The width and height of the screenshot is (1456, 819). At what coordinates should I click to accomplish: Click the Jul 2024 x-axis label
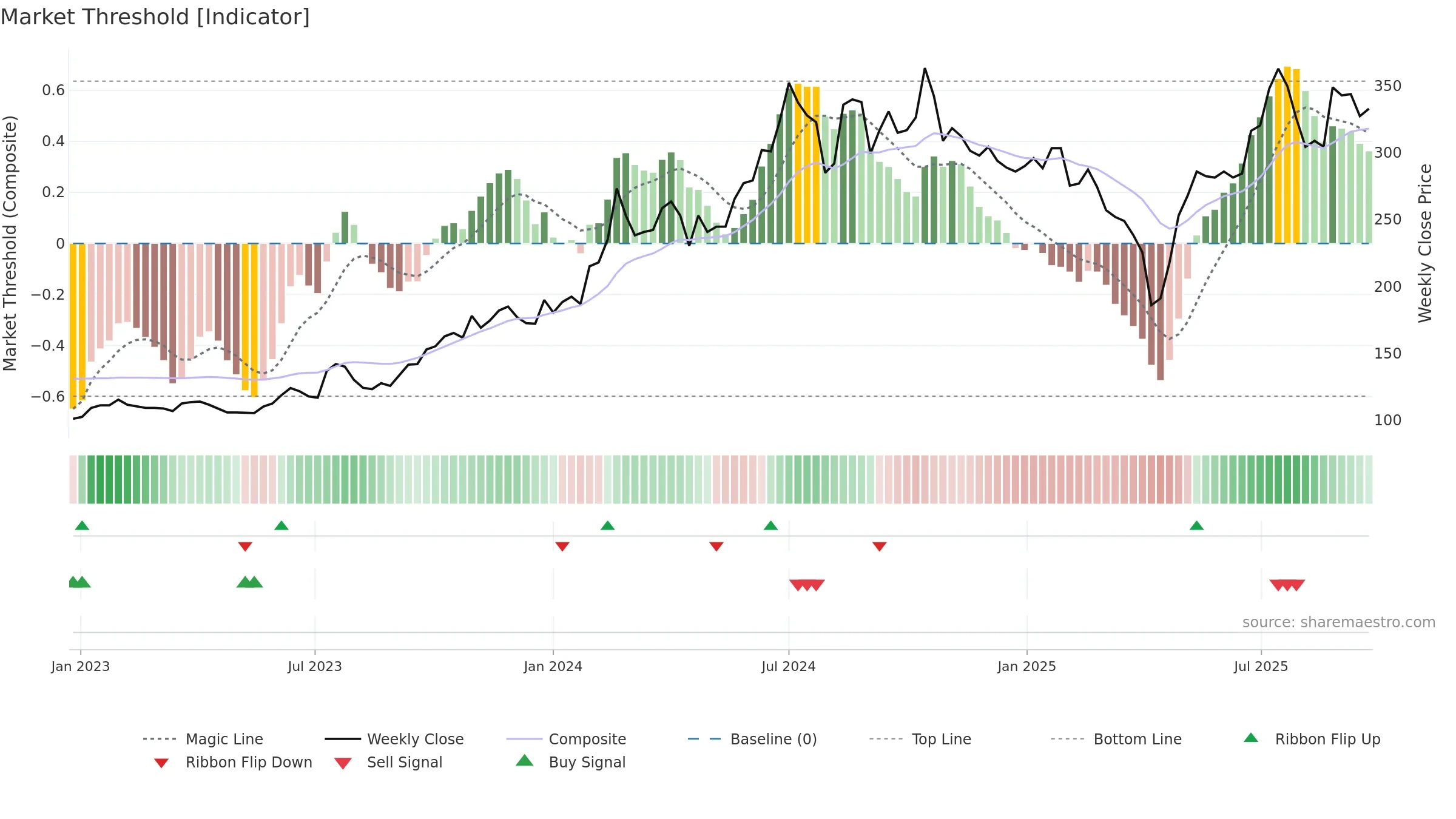click(789, 667)
